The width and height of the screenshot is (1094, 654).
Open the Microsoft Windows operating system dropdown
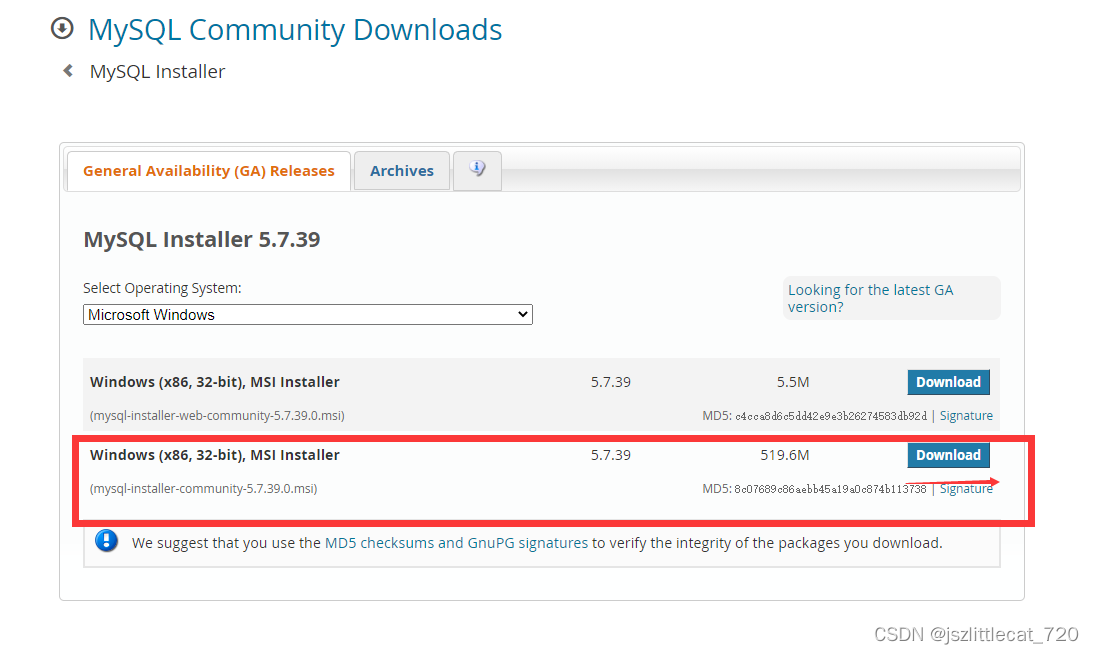[307, 314]
